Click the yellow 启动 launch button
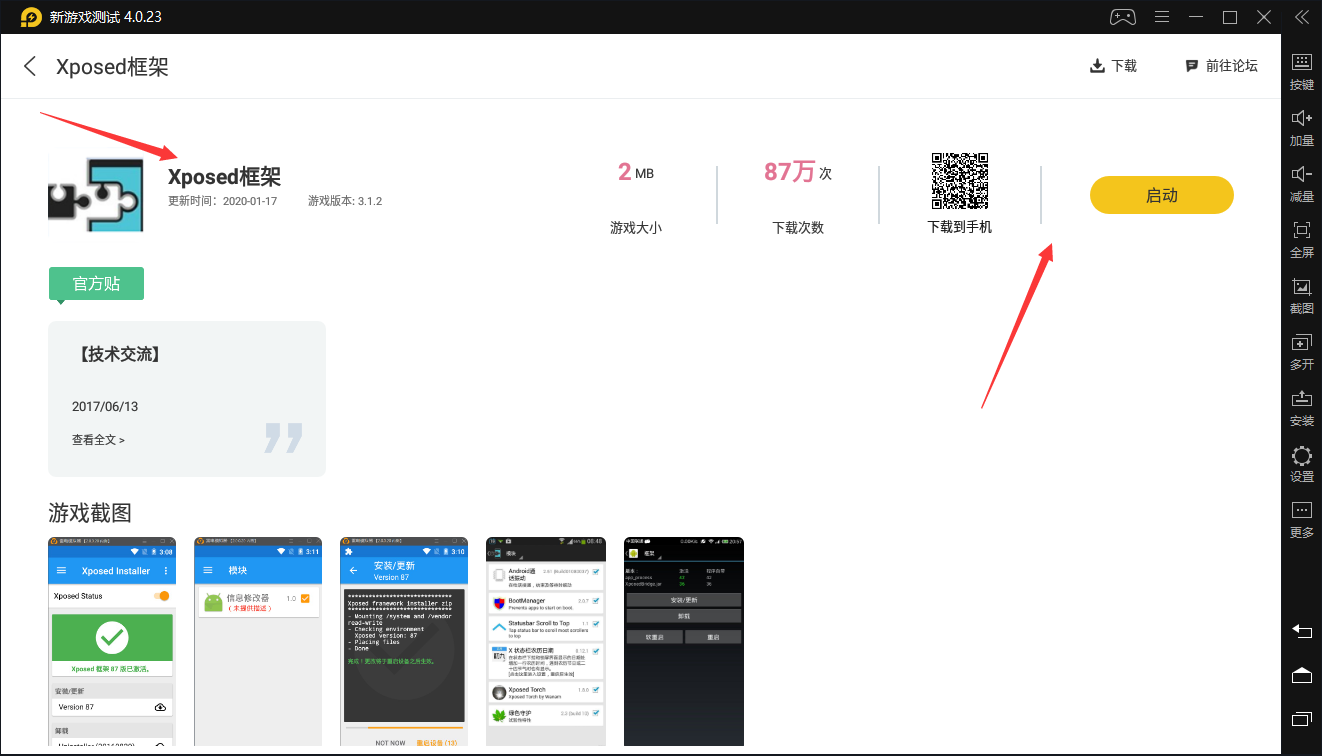1322x756 pixels. click(1161, 195)
